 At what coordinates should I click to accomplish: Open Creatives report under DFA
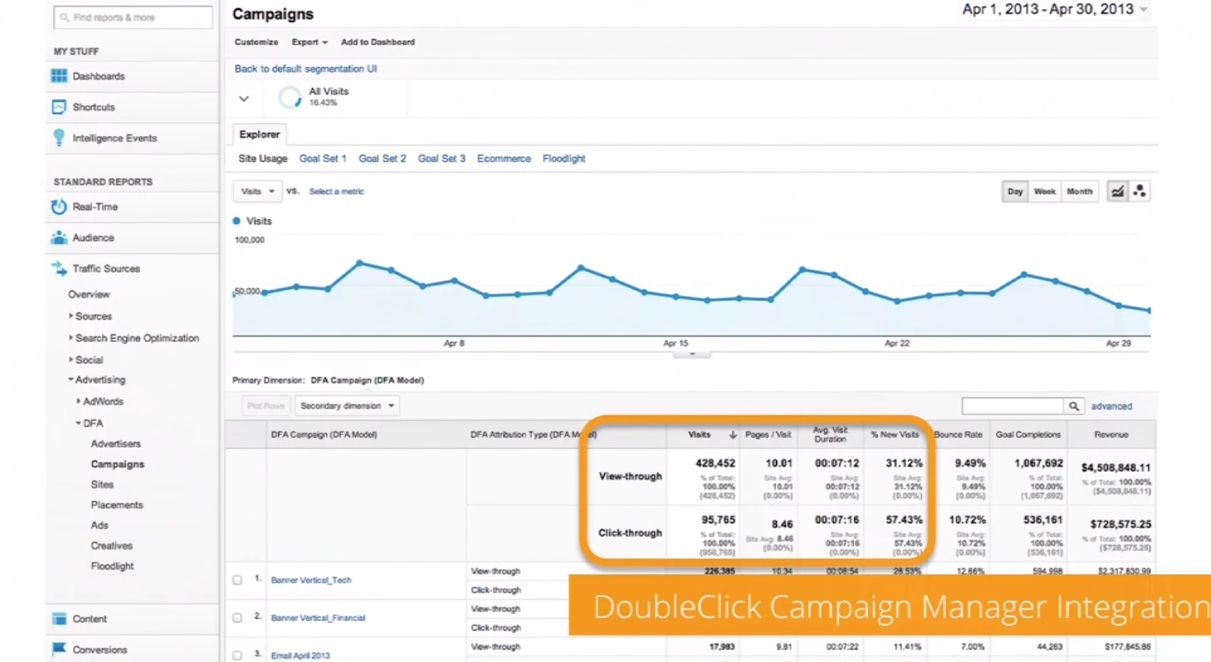(x=112, y=546)
